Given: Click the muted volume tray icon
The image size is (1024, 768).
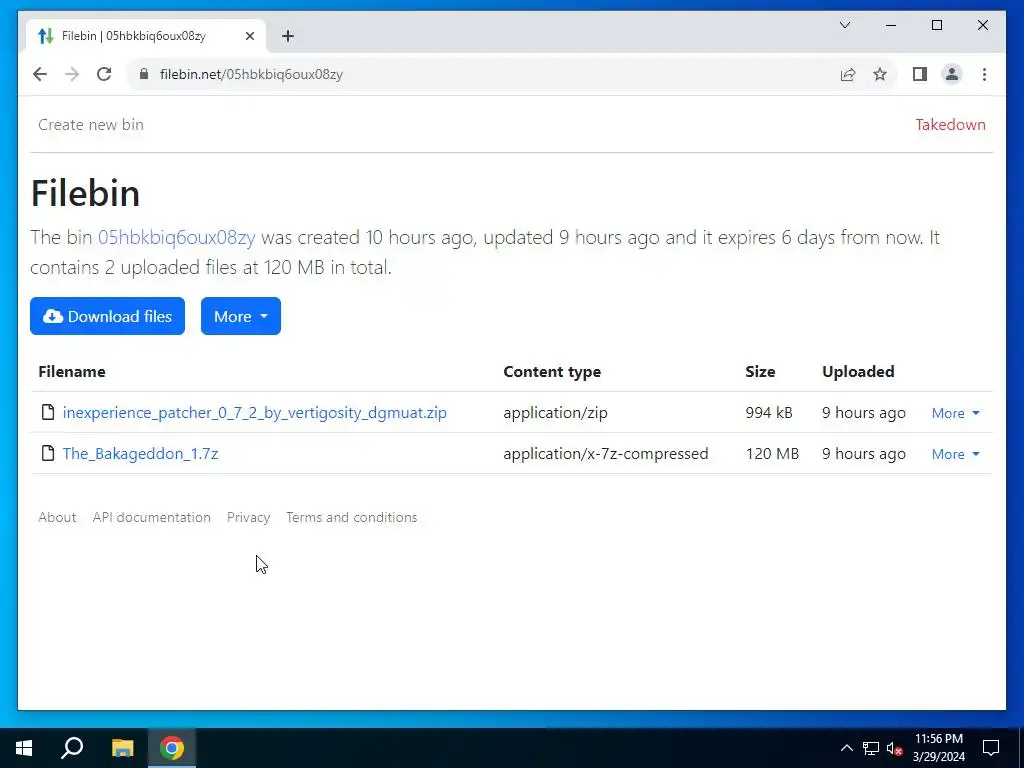Looking at the screenshot, I should 894,748.
